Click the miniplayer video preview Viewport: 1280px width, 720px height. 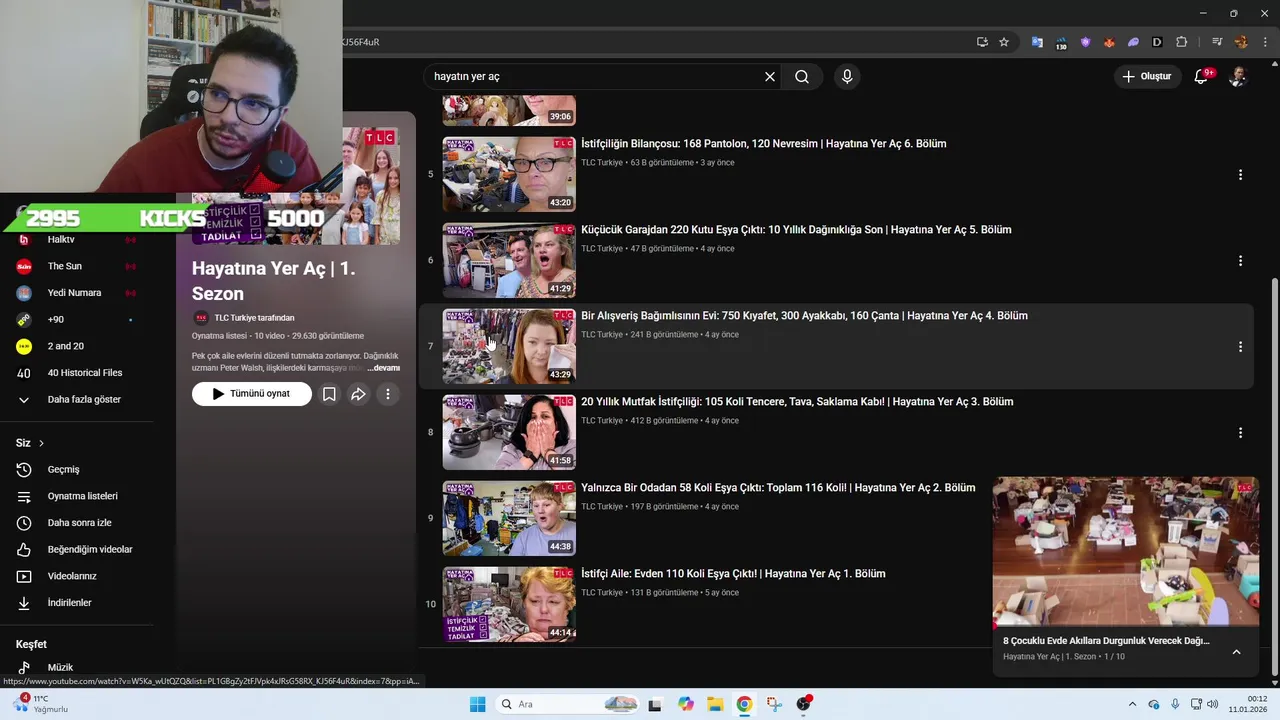1126,552
